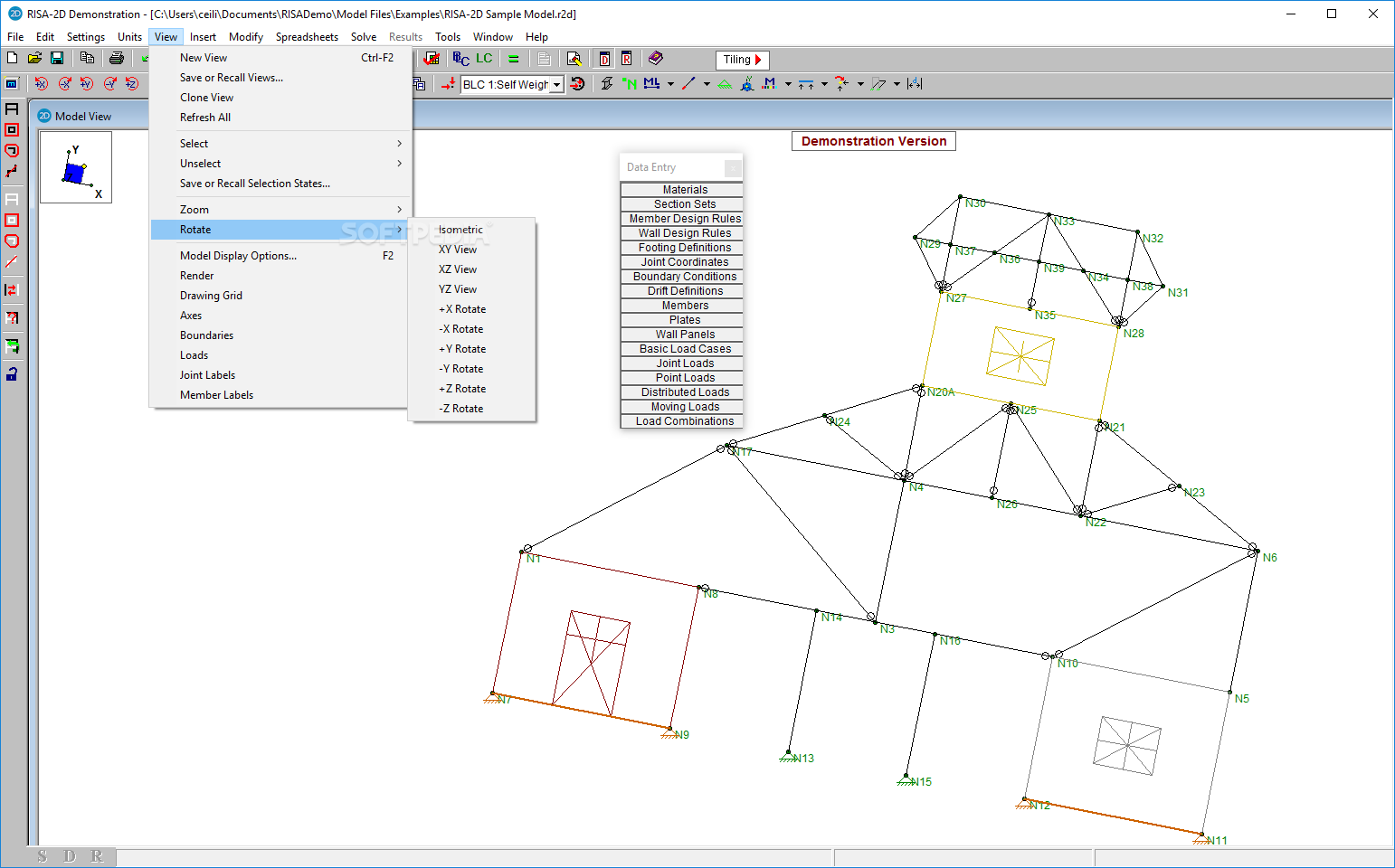Open Model Display Options menu entry
1395x868 pixels.
pos(280,256)
